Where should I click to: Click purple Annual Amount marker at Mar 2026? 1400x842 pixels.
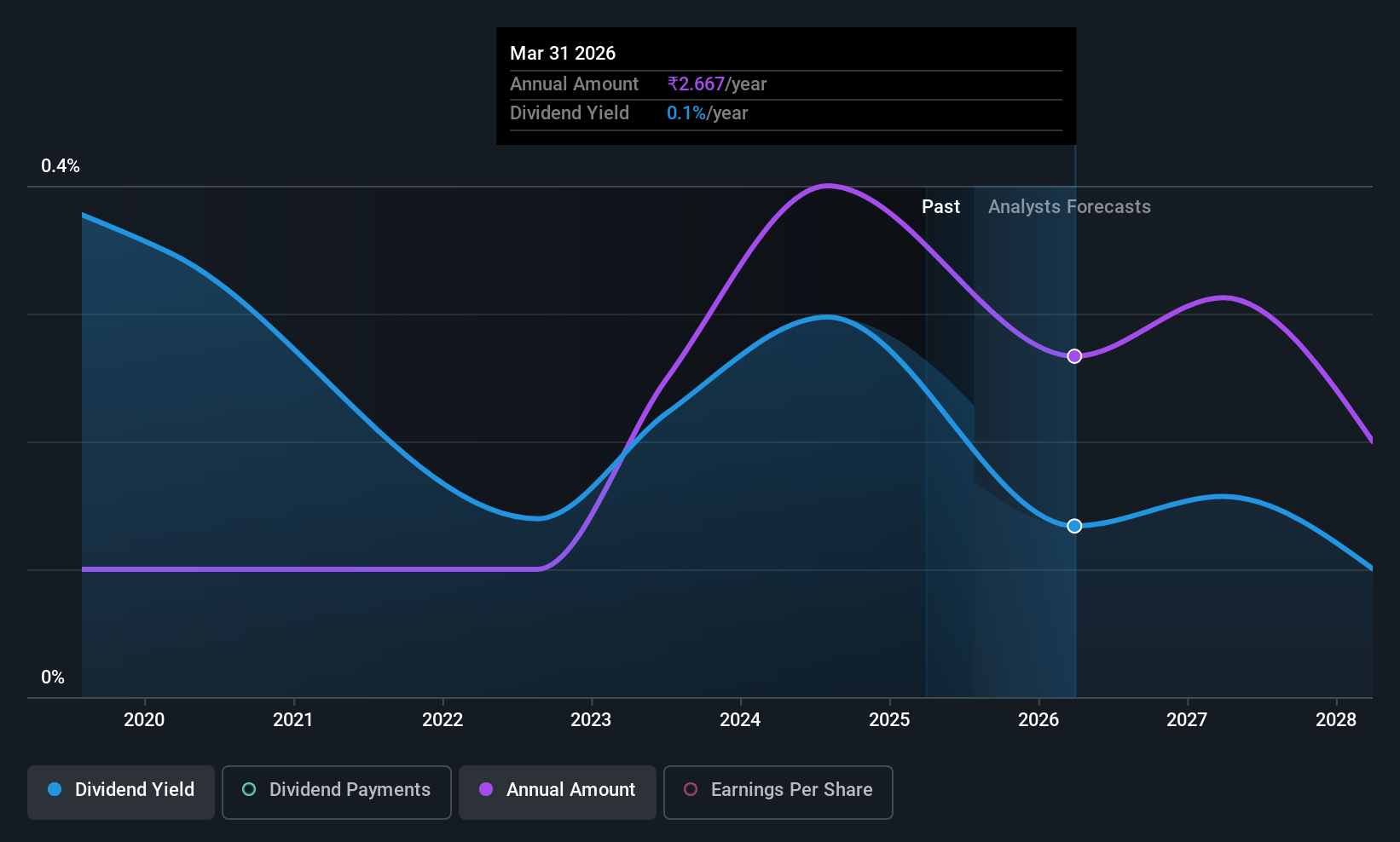(1074, 356)
